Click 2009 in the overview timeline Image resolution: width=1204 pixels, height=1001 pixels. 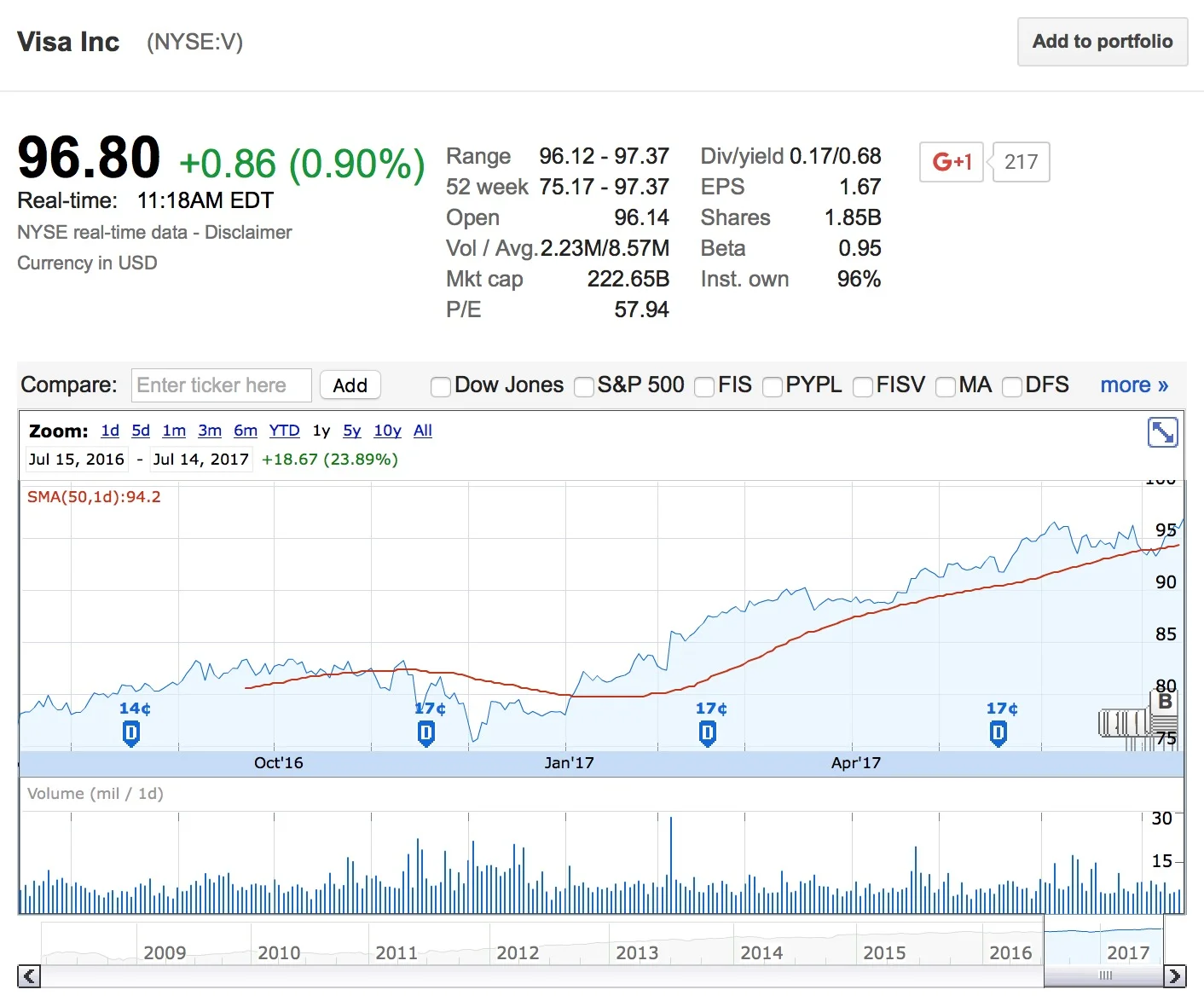pos(165,952)
